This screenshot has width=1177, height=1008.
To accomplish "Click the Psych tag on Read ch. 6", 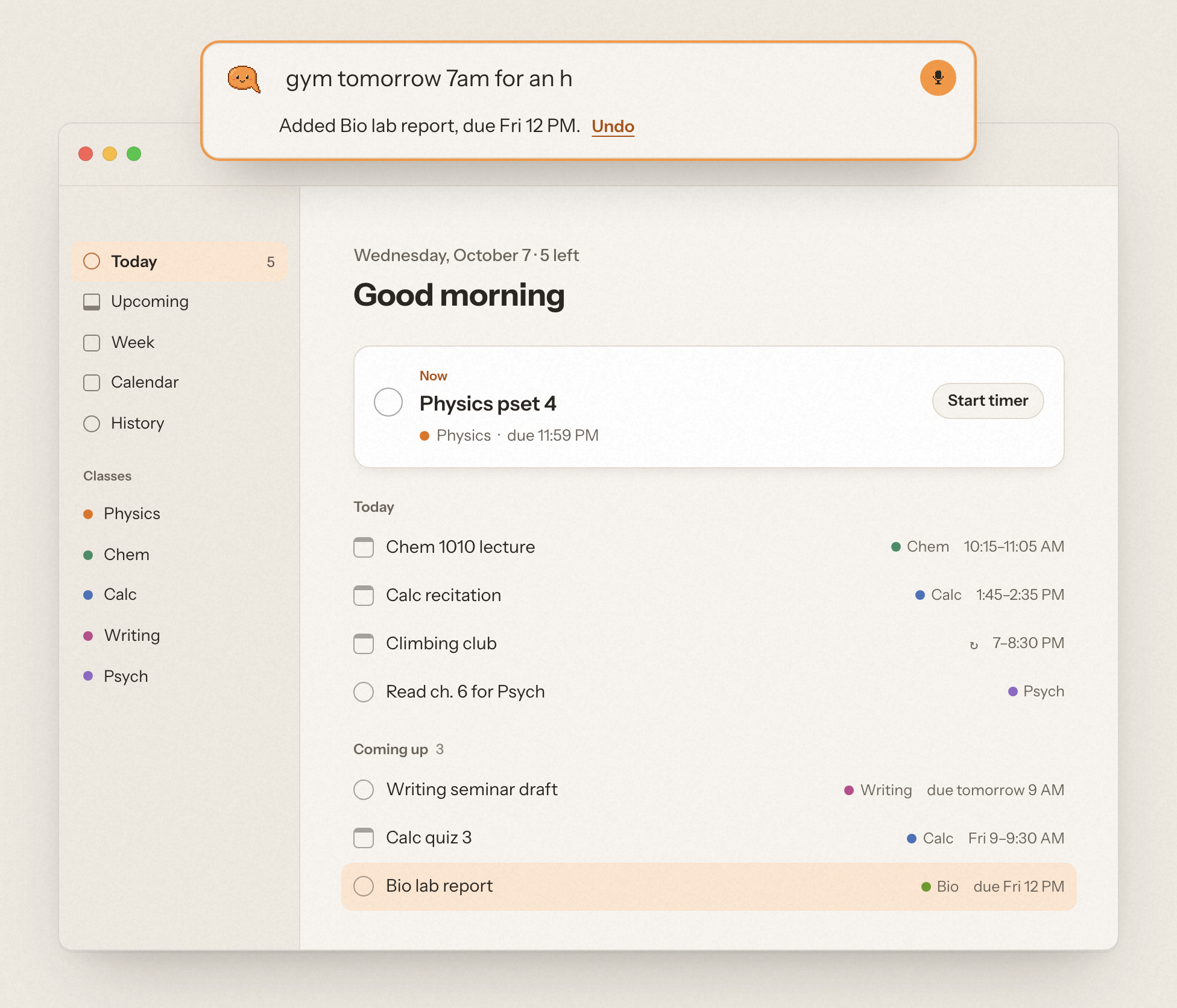I will [1036, 691].
